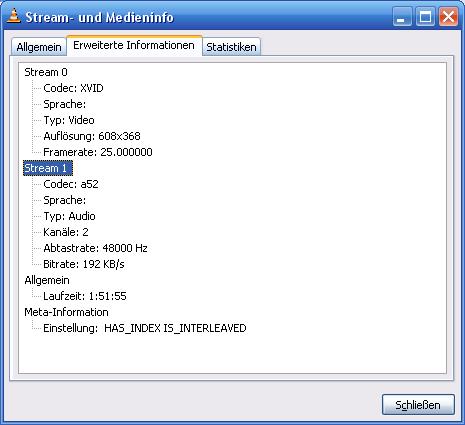
Task: Click the Laufzeit: 1:51:55 entry
Action: coord(85,296)
